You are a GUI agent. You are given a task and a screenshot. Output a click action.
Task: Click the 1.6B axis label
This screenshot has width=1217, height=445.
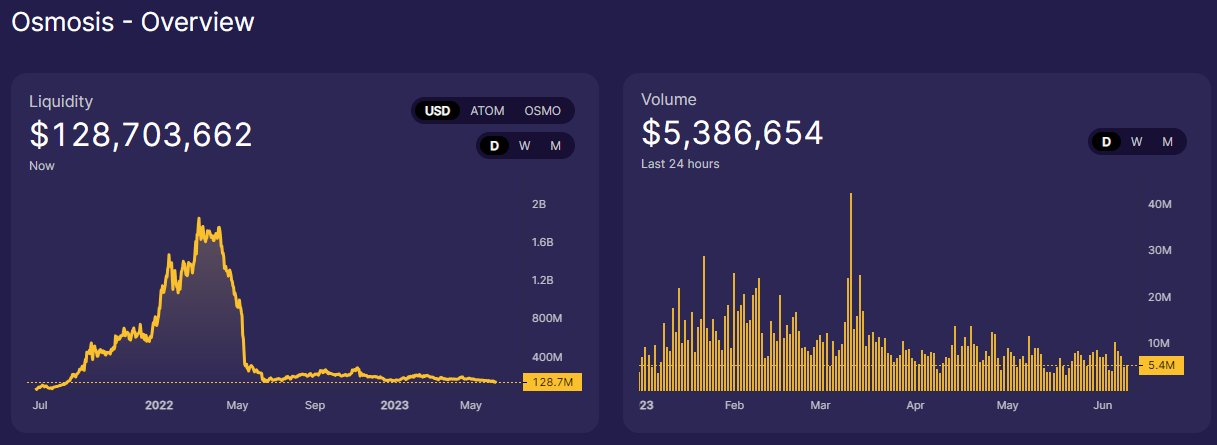(x=542, y=242)
